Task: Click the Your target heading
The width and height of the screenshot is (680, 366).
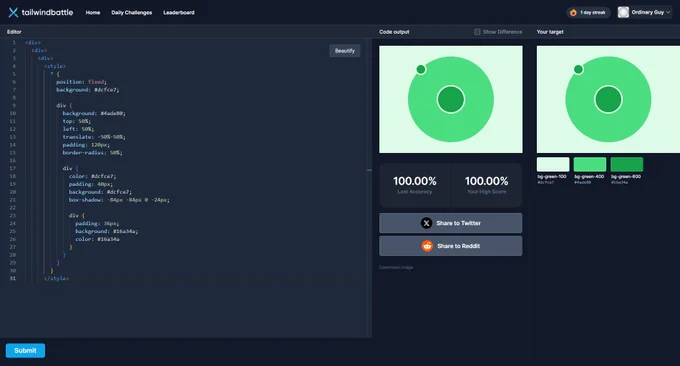Action: (x=550, y=32)
